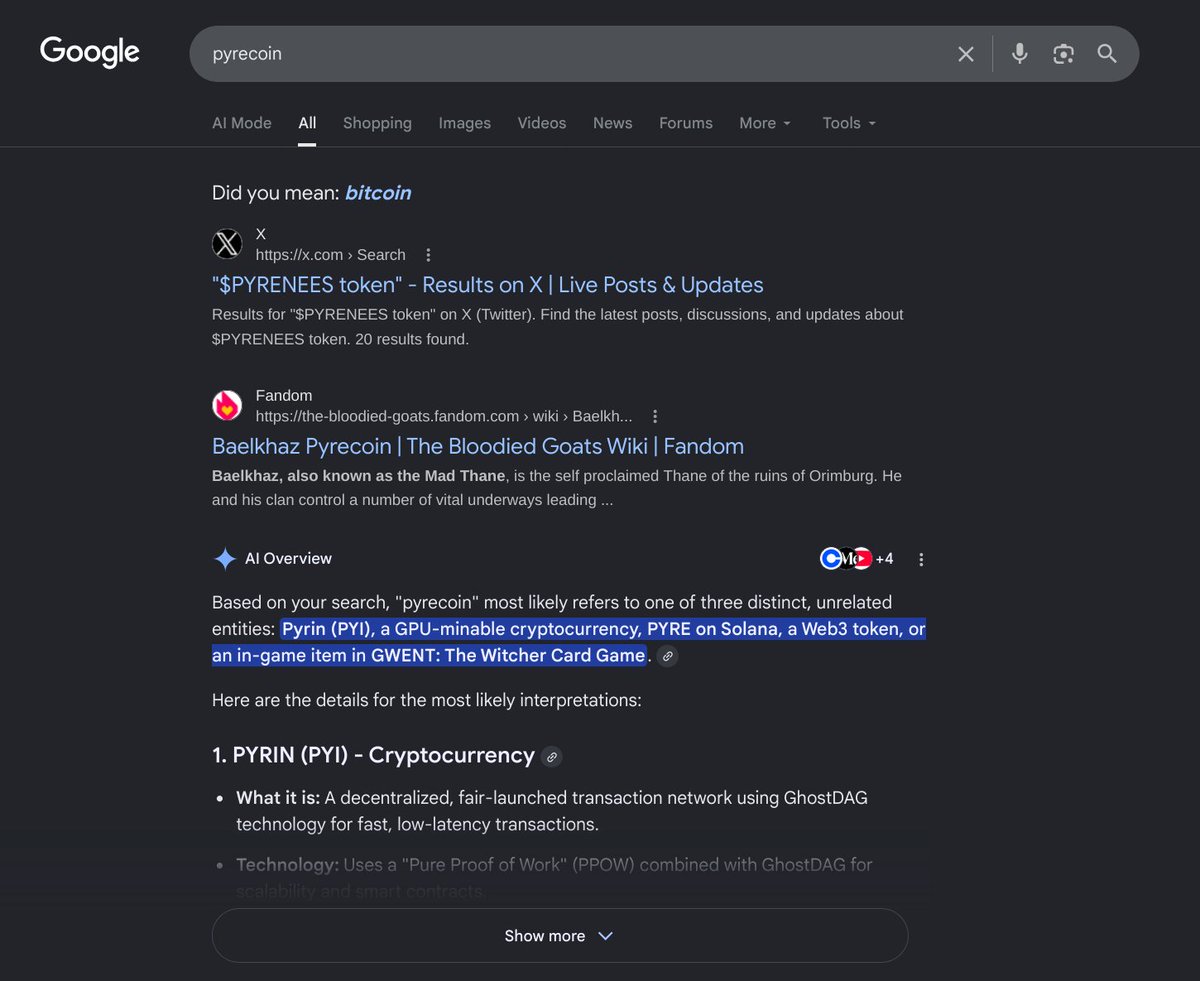Click link icon next to PYRIN (PYI) heading
Image resolution: width=1200 pixels, height=981 pixels.
coord(551,757)
